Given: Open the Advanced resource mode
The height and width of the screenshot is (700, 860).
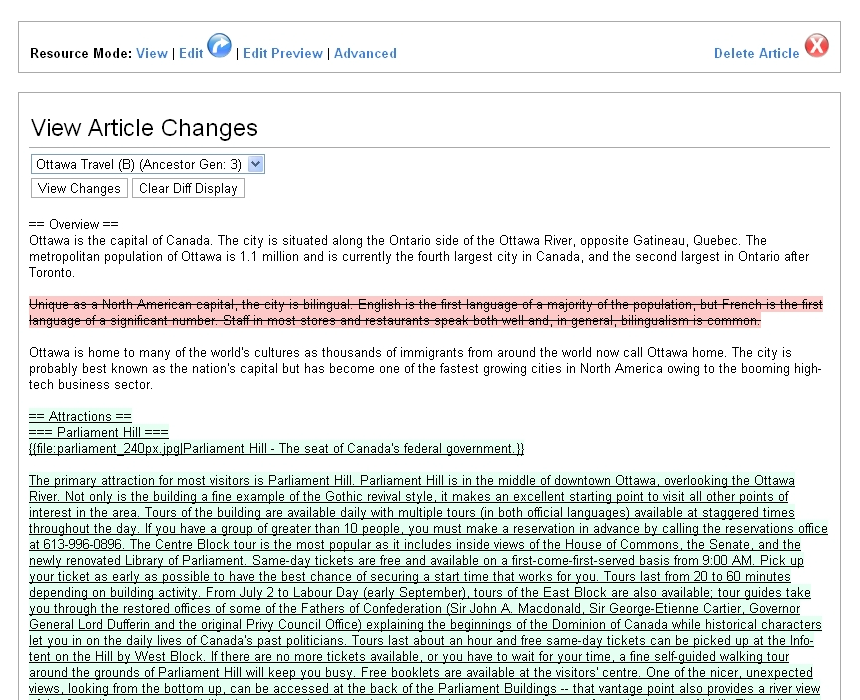Looking at the screenshot, I should [x=365, y=53].
